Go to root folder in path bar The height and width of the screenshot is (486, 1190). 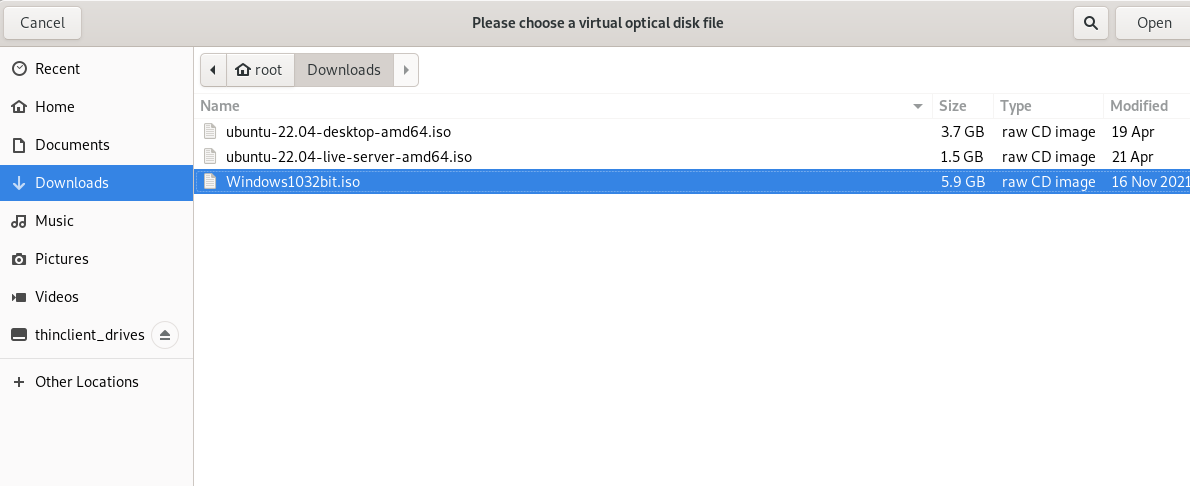point(260,70)
